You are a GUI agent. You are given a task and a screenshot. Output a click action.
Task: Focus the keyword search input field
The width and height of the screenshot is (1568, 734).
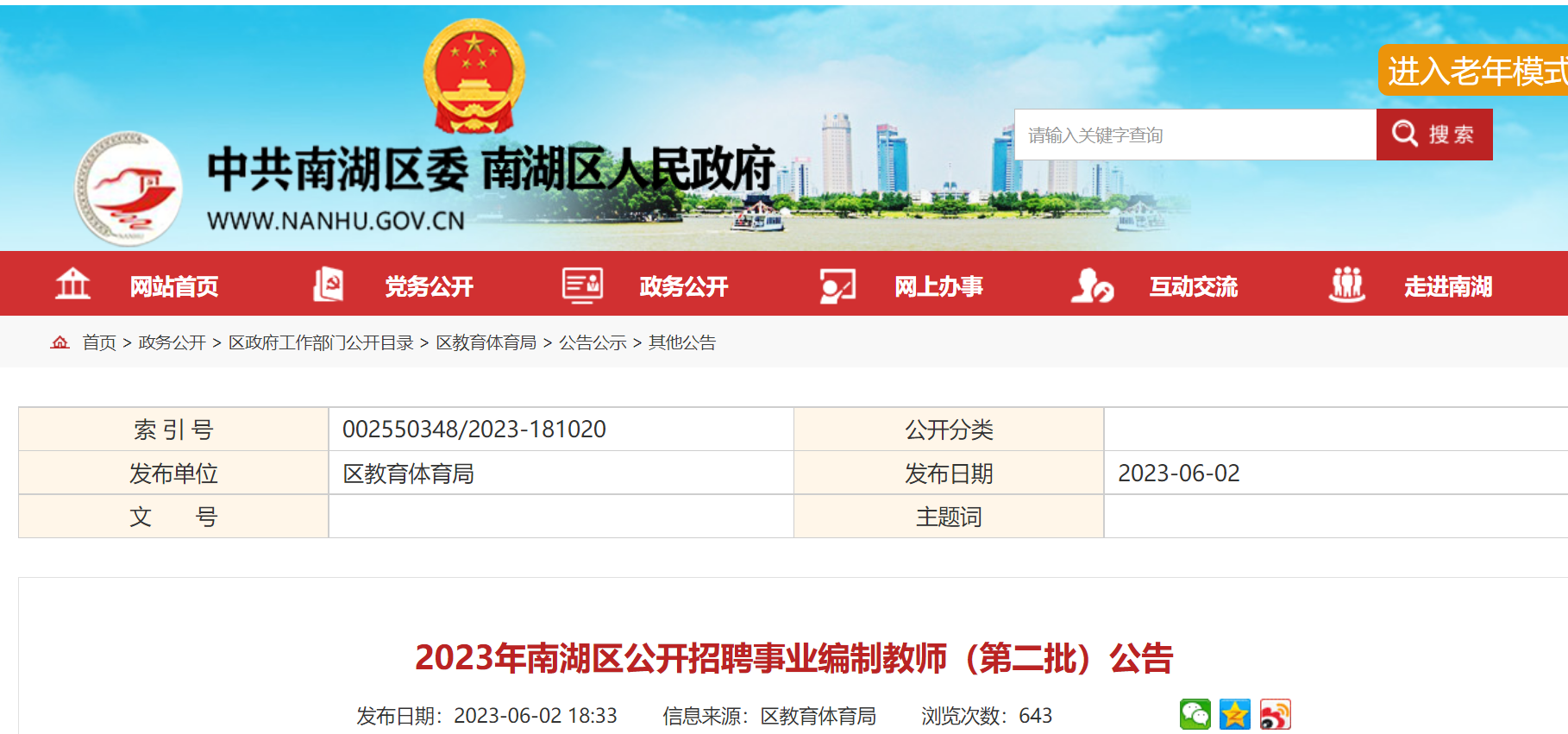(1195, 135)
